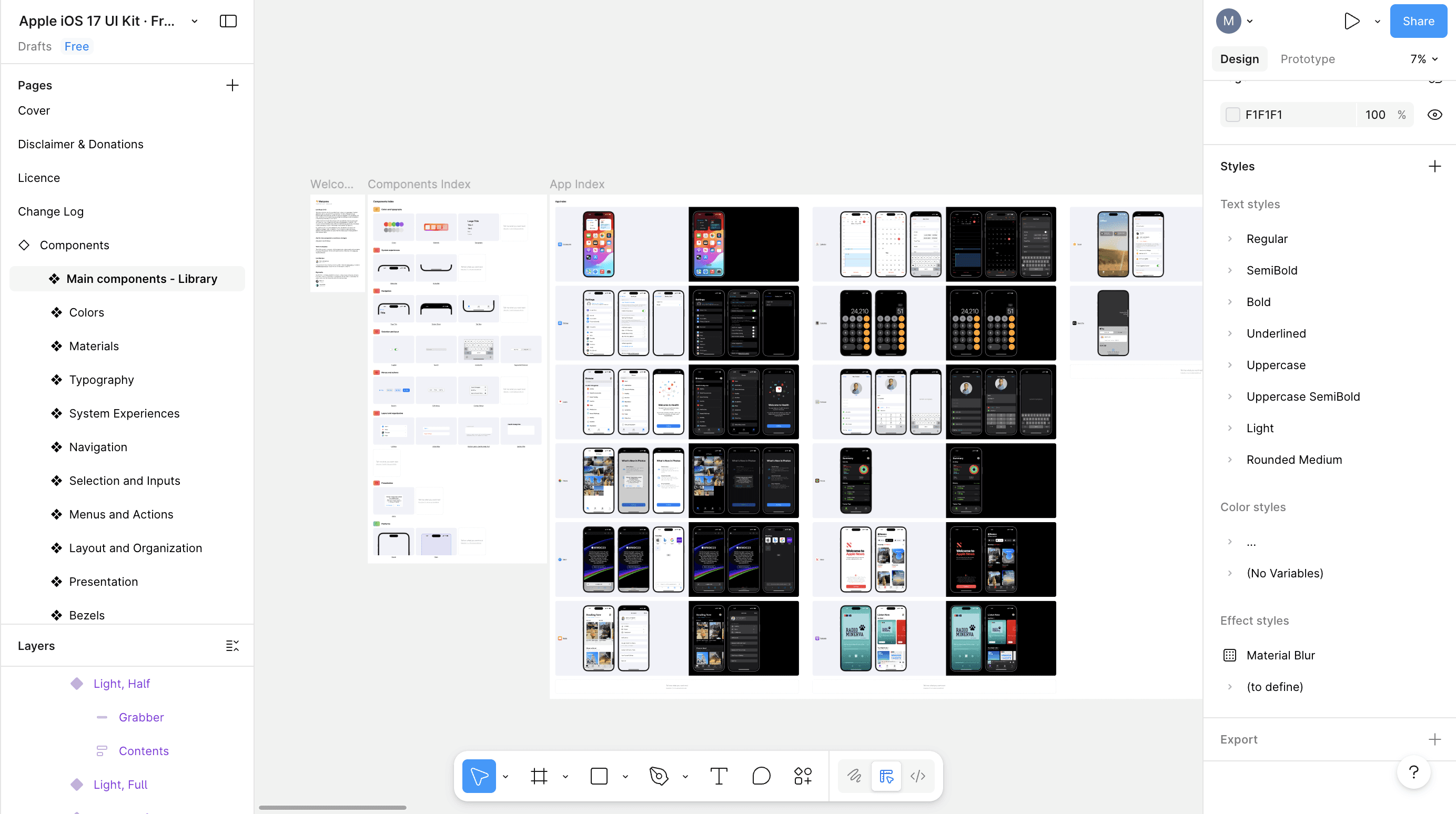1456x814 pixels.
Task: Switch to Dev Mode toggle
Action: pyautogui.click(x=918, y=776)
